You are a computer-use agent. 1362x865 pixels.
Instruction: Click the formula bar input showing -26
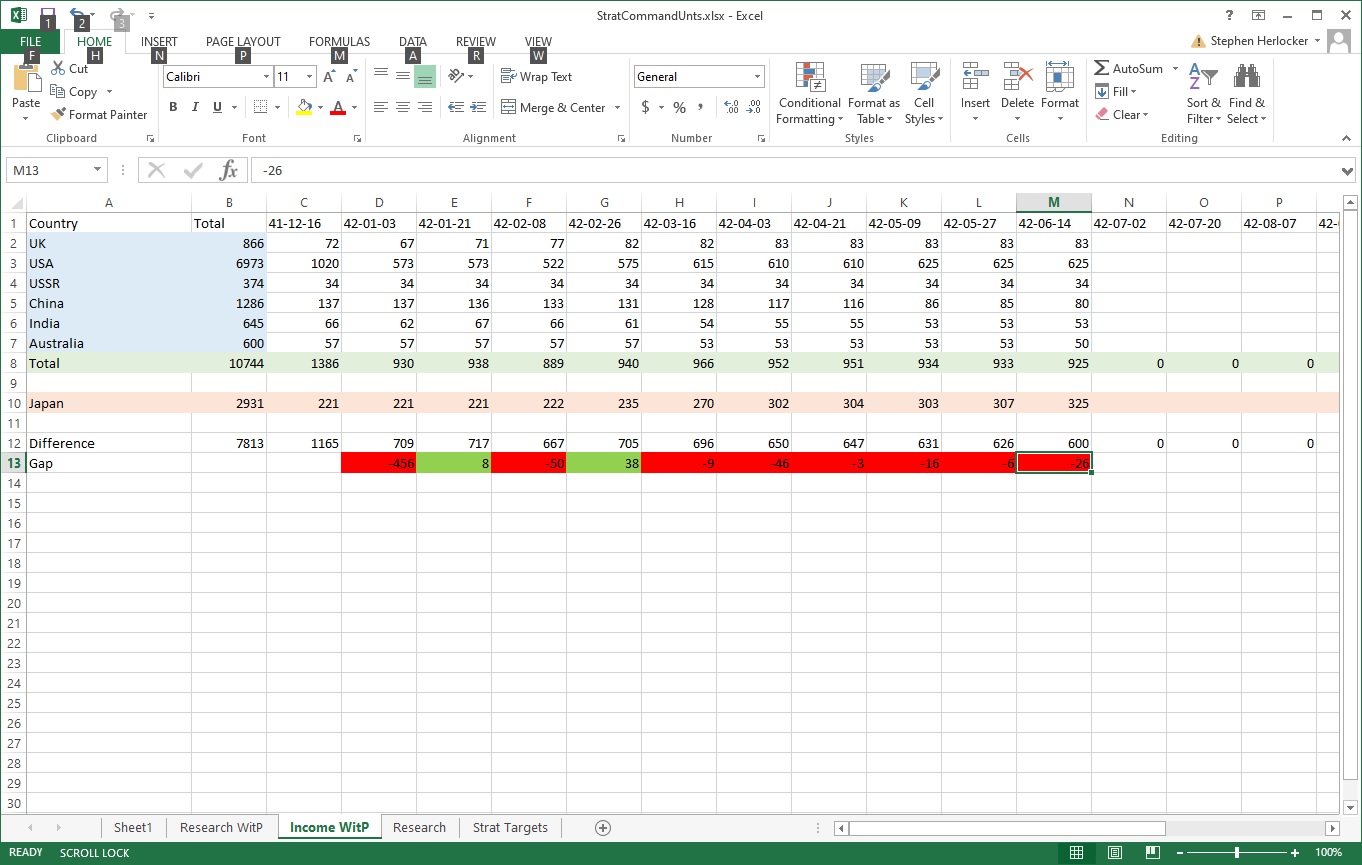(794, 170)
